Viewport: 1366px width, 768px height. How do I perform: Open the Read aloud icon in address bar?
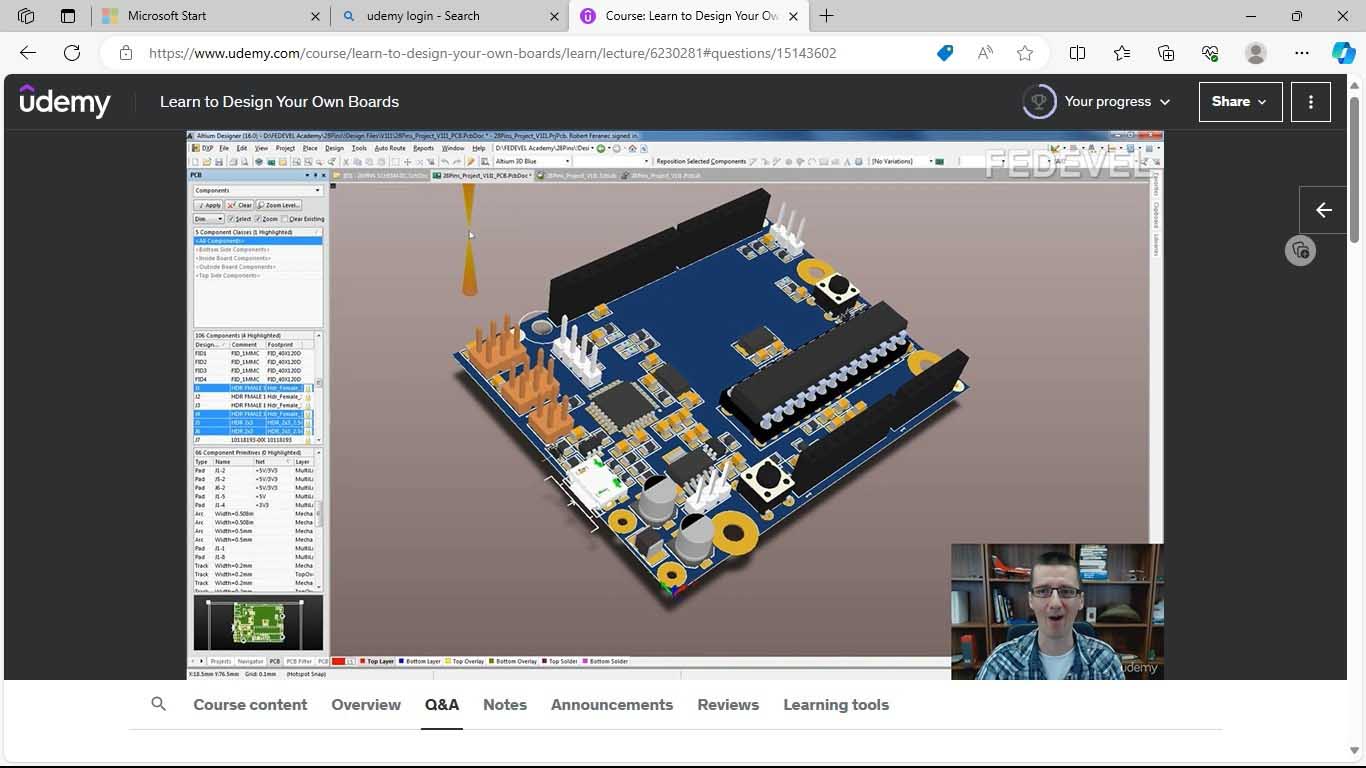pos(985,53)
